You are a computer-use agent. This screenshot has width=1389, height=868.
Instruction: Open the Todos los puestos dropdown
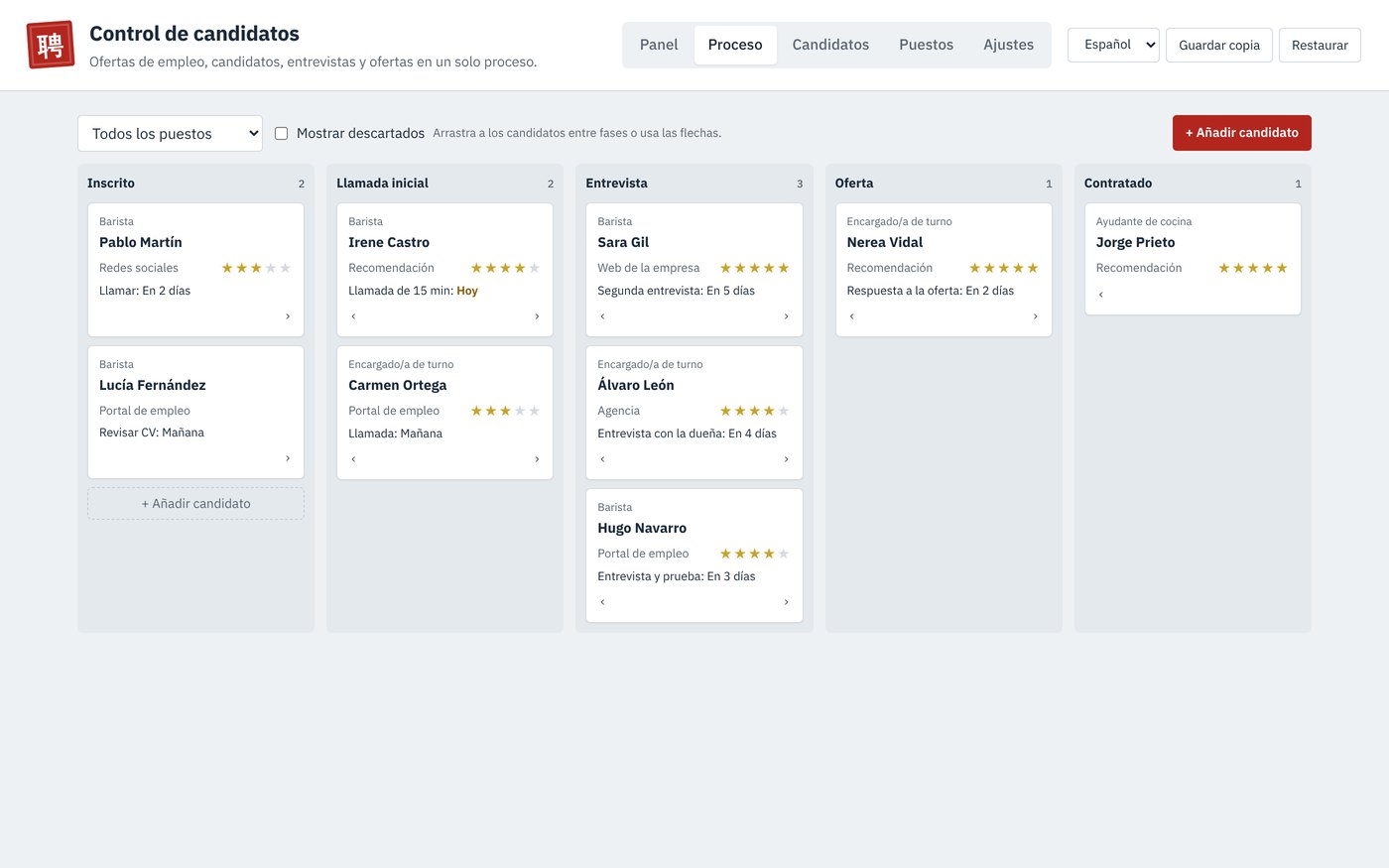pos(170,133)
